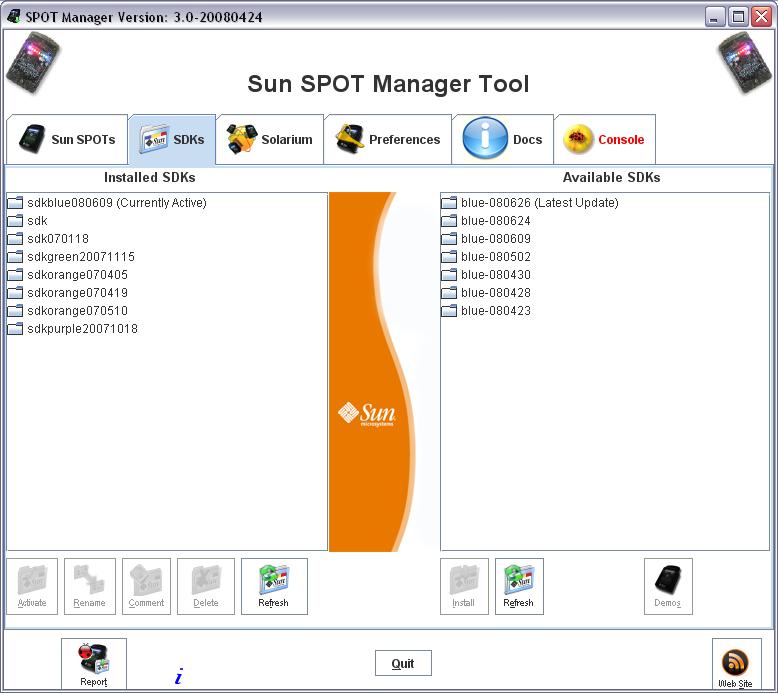Open the Preferences tab
Viewport: 778px width, 693px height.
click(388, 140)
